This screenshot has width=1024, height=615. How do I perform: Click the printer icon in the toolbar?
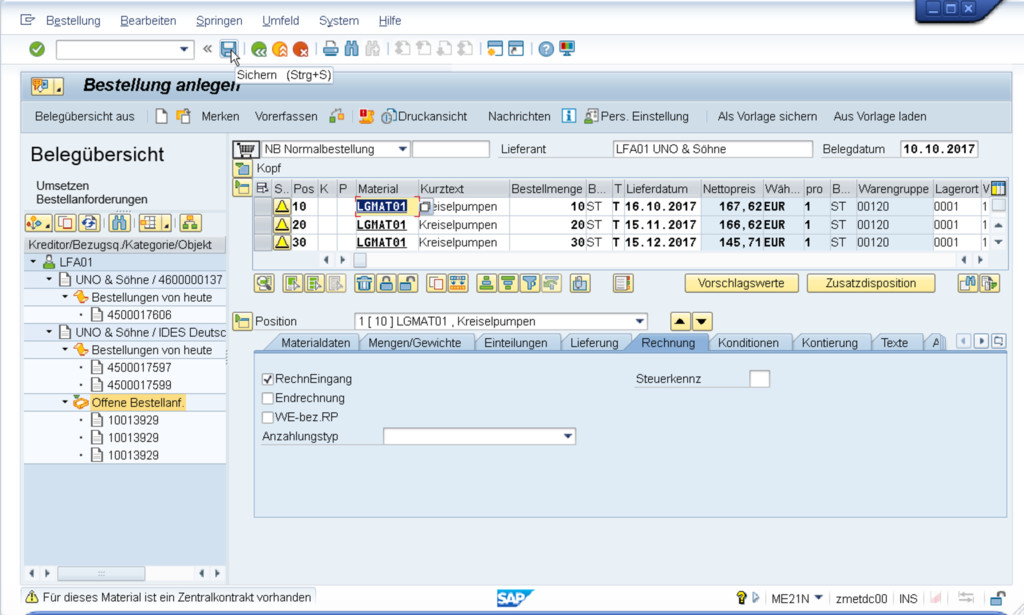[x=330, y=49]
